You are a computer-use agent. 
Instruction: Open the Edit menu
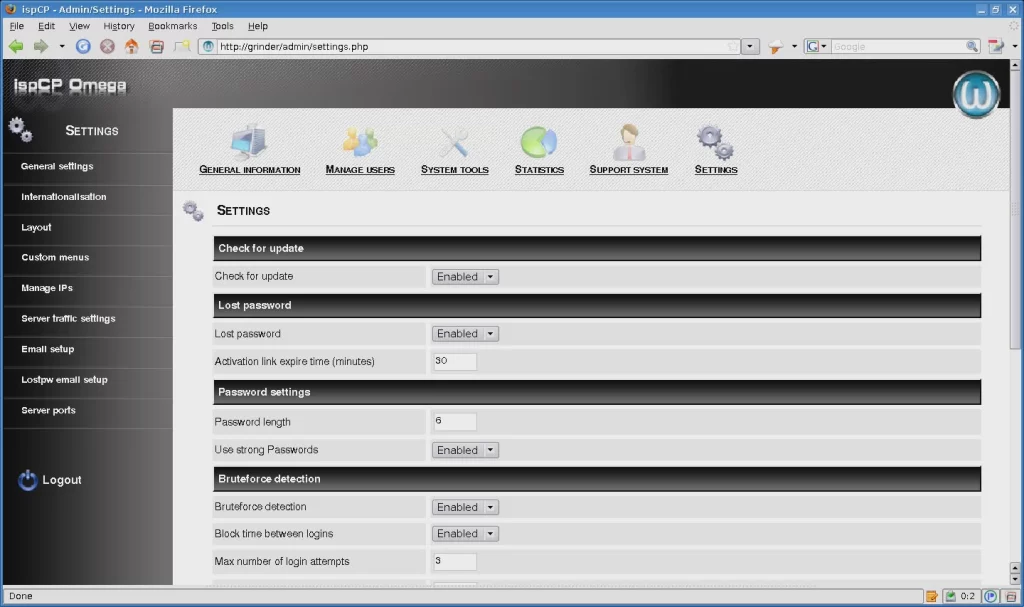click(x=46, y=26)
